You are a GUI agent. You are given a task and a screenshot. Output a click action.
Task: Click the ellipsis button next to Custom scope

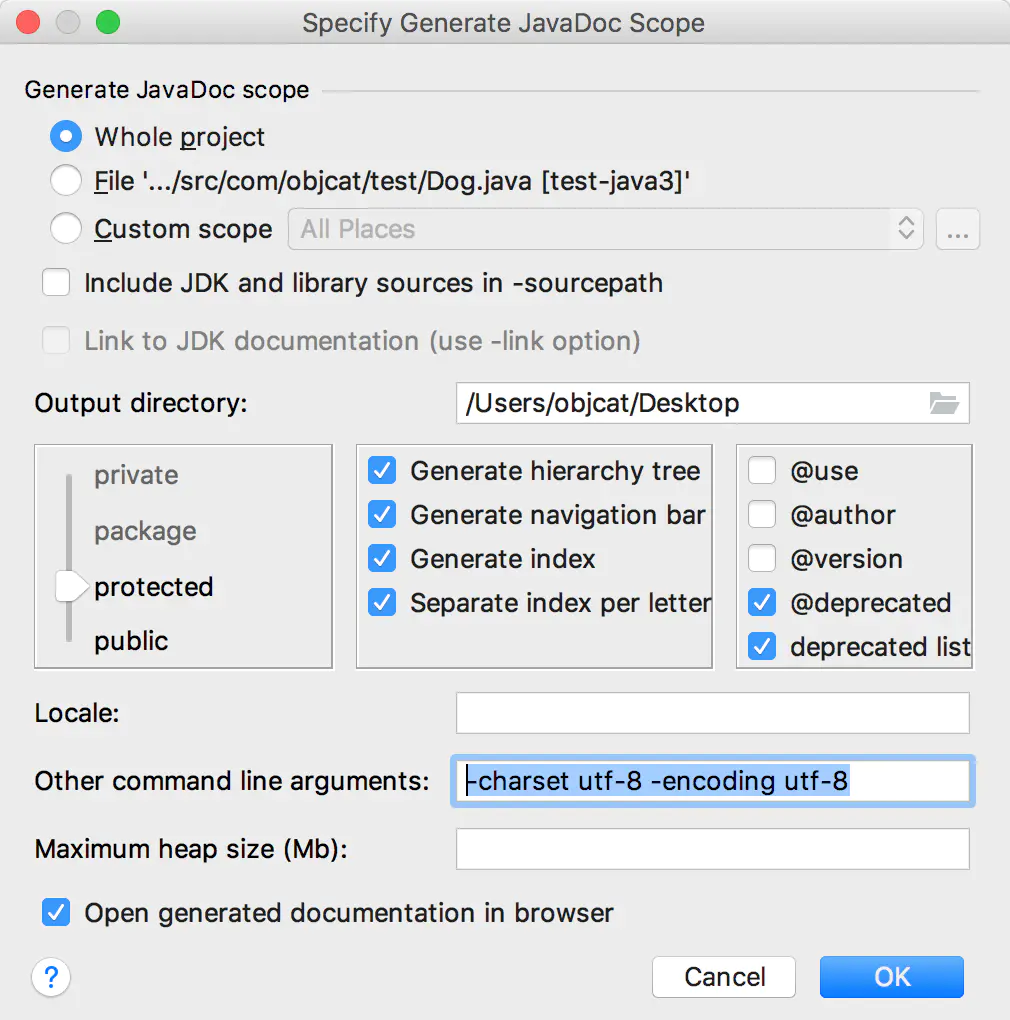[957, 229]
